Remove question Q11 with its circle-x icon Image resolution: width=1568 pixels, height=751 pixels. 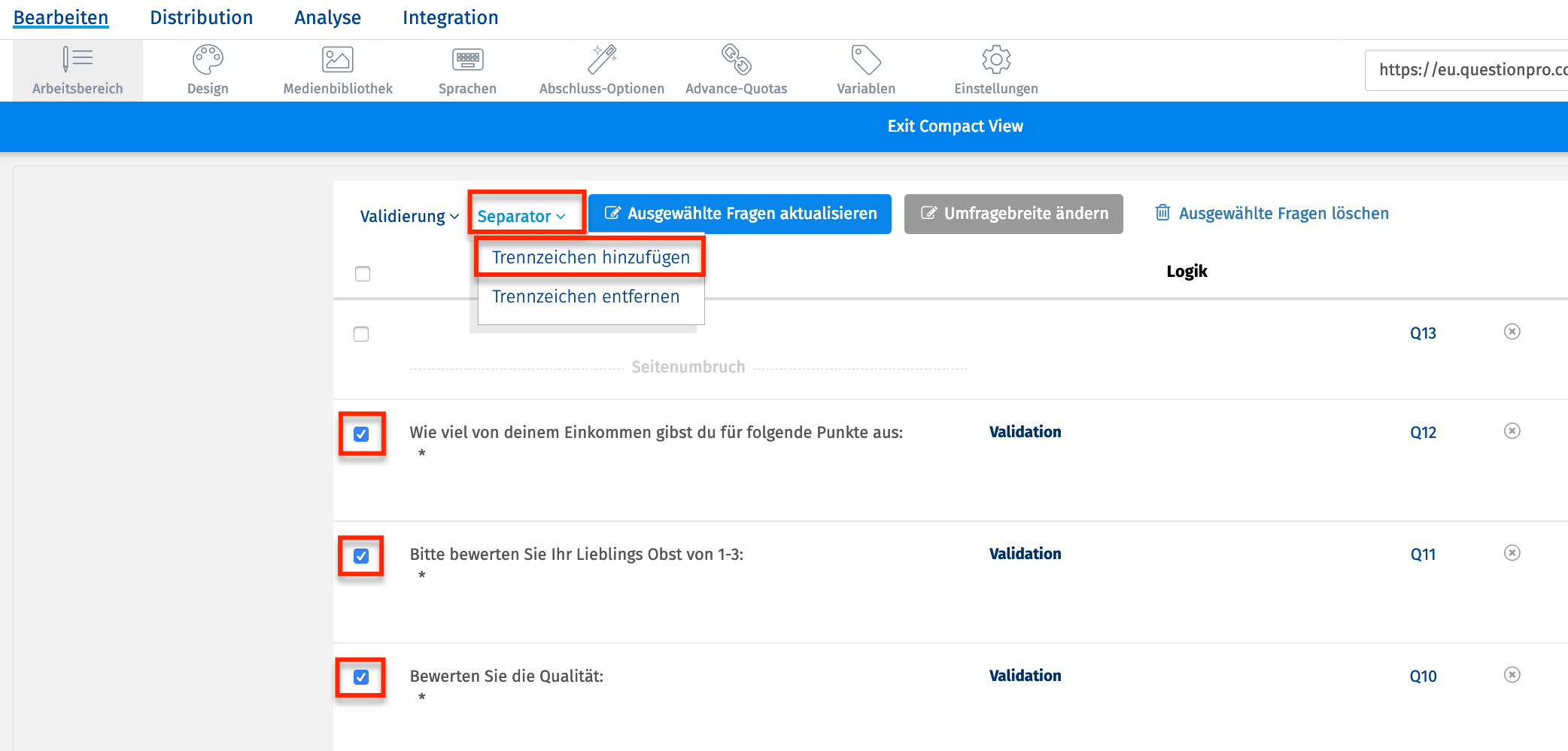pos(1512,553)
